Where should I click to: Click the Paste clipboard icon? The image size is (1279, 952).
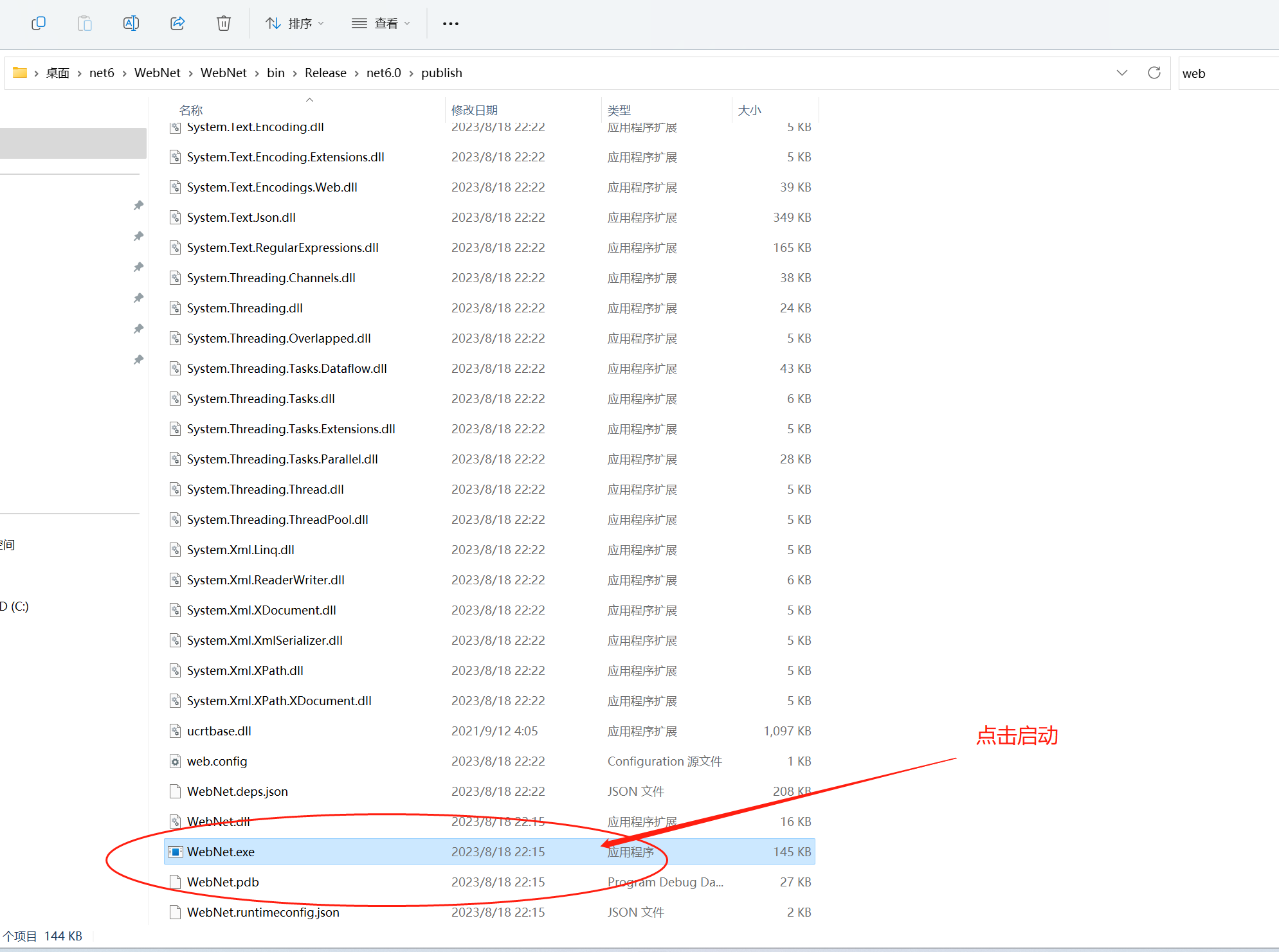[85, 23]
